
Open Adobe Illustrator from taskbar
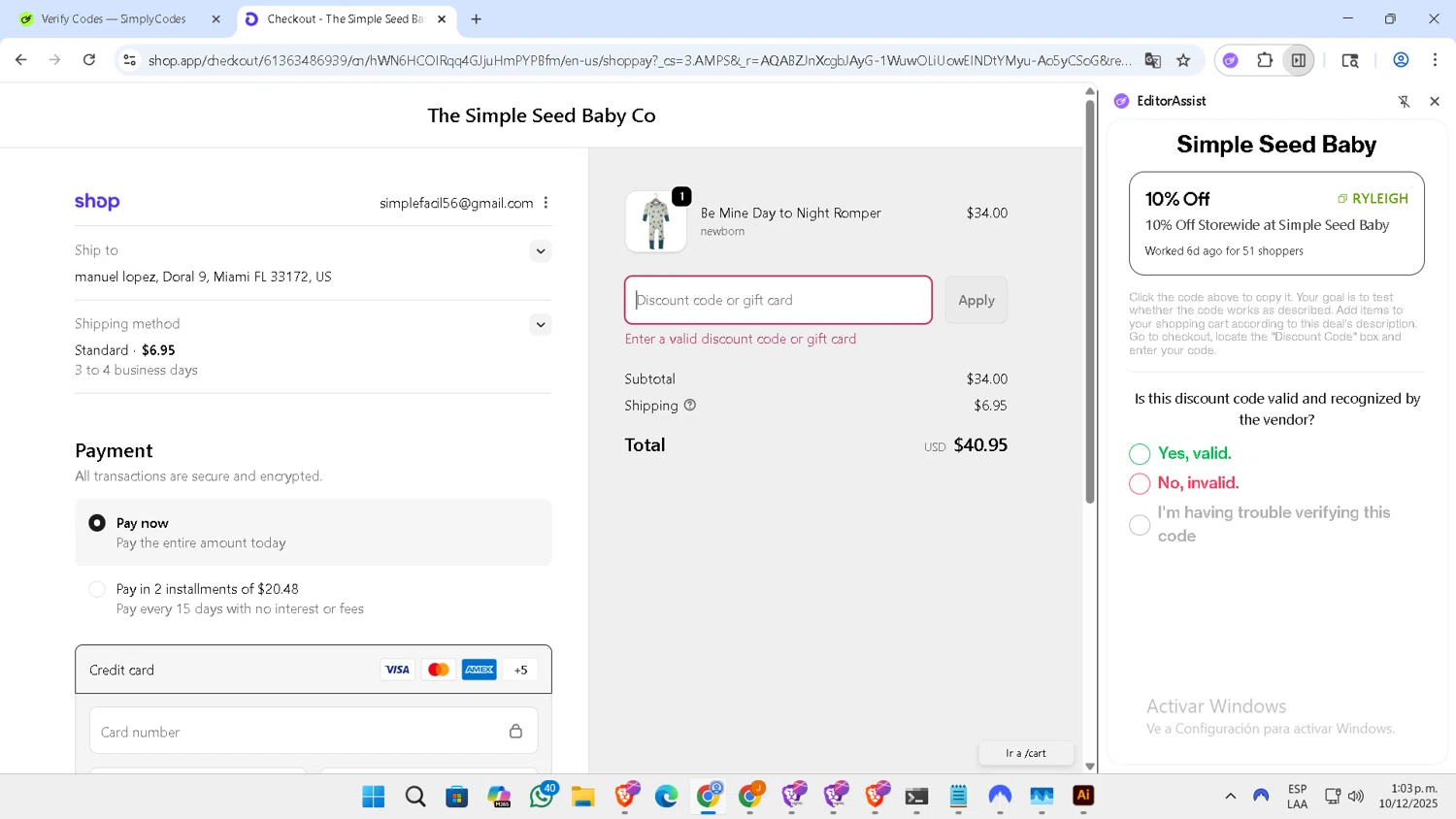(x=1083, y=796)
